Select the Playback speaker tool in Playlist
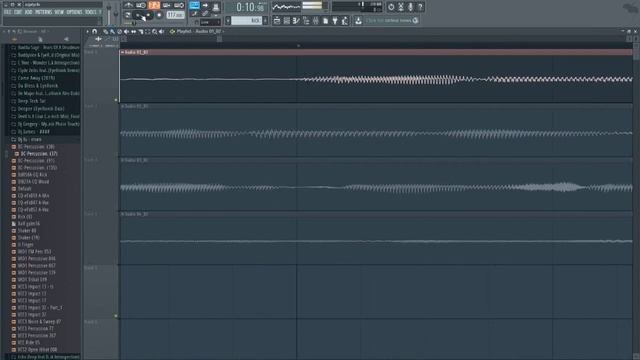Screen dimensions: 640x360 [162, 31]
